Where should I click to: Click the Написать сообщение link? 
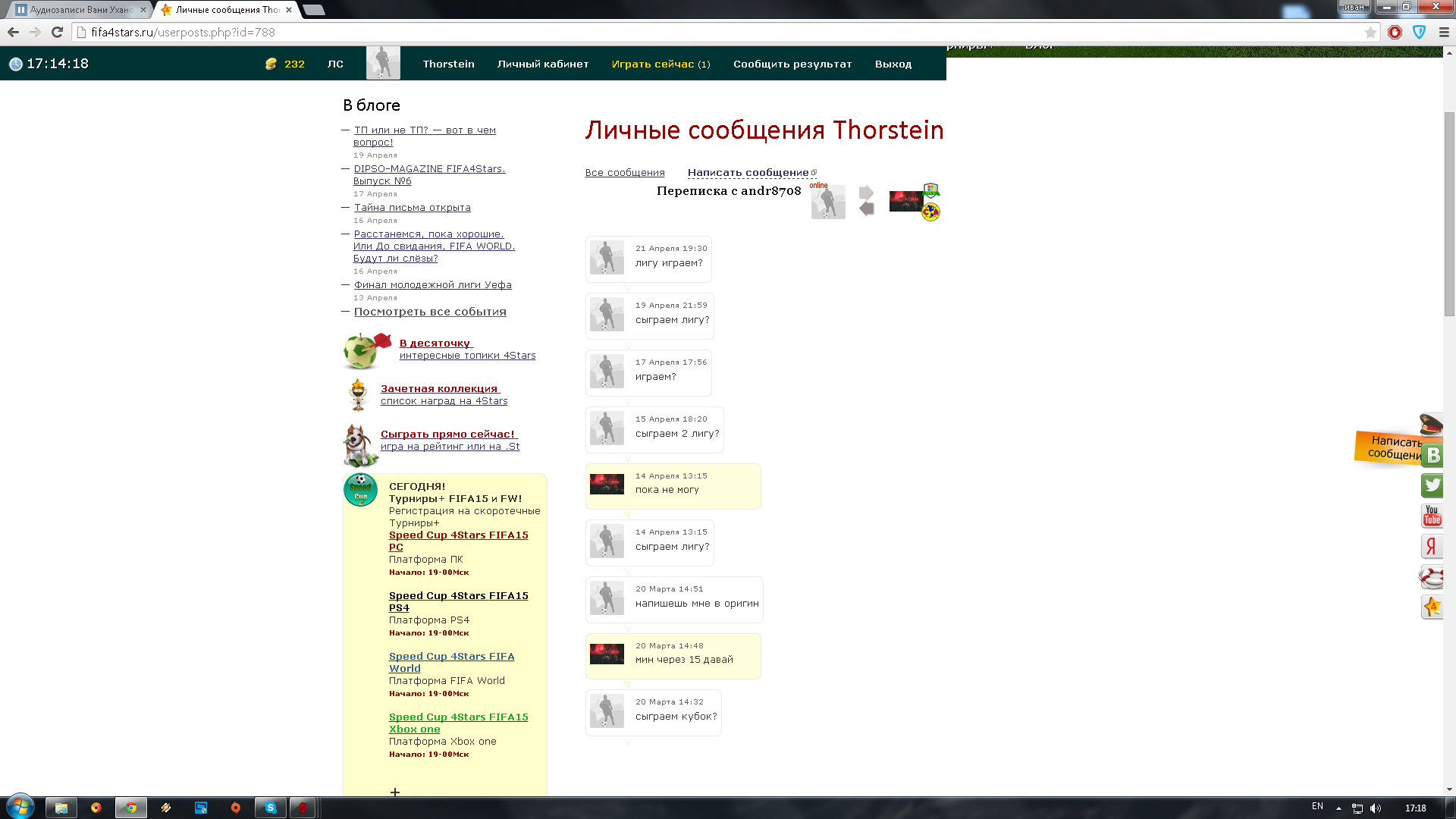tap(748, 173)
